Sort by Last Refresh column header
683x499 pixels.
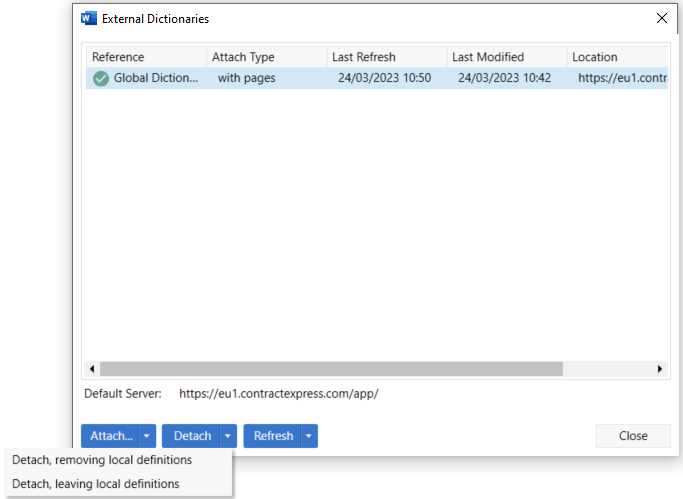[387, 57]
